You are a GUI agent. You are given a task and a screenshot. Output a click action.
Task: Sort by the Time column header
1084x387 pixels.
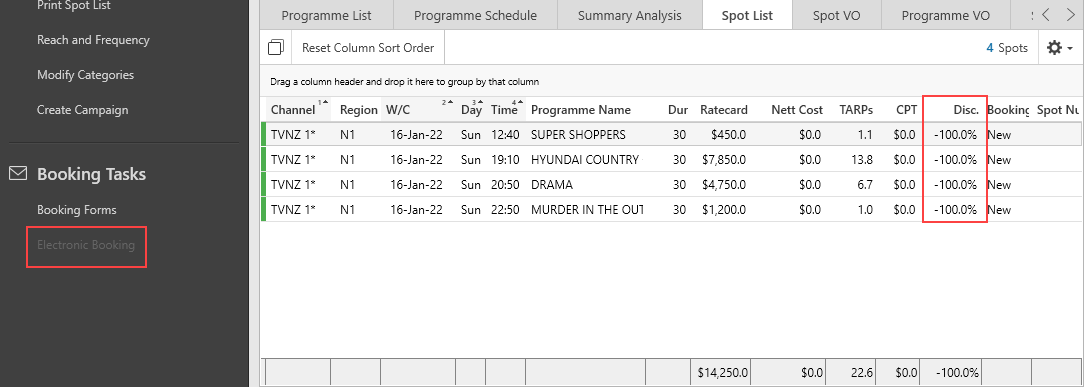(505, 110)
